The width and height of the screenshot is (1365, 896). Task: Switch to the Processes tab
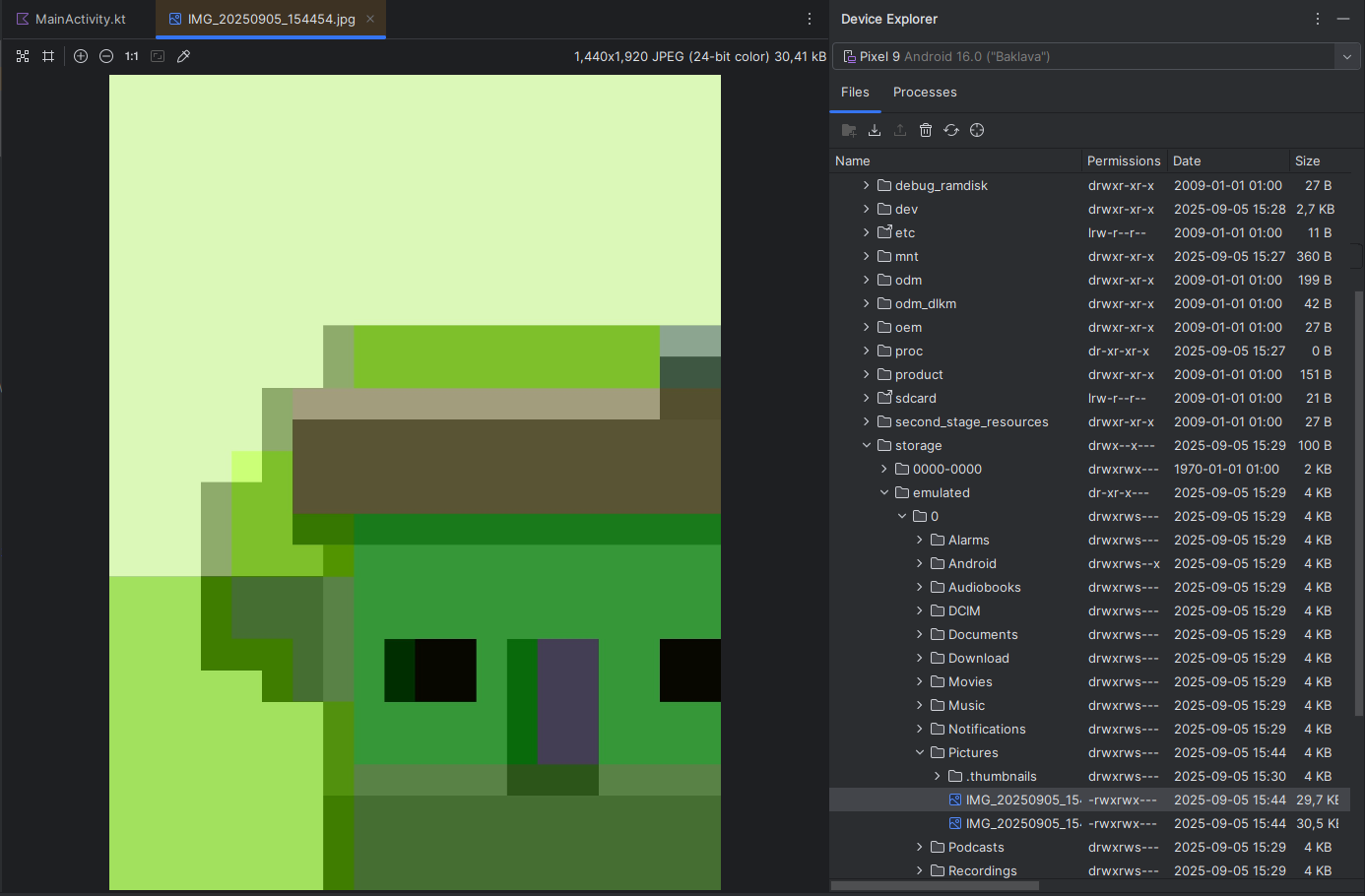click(x=925, y=92)
